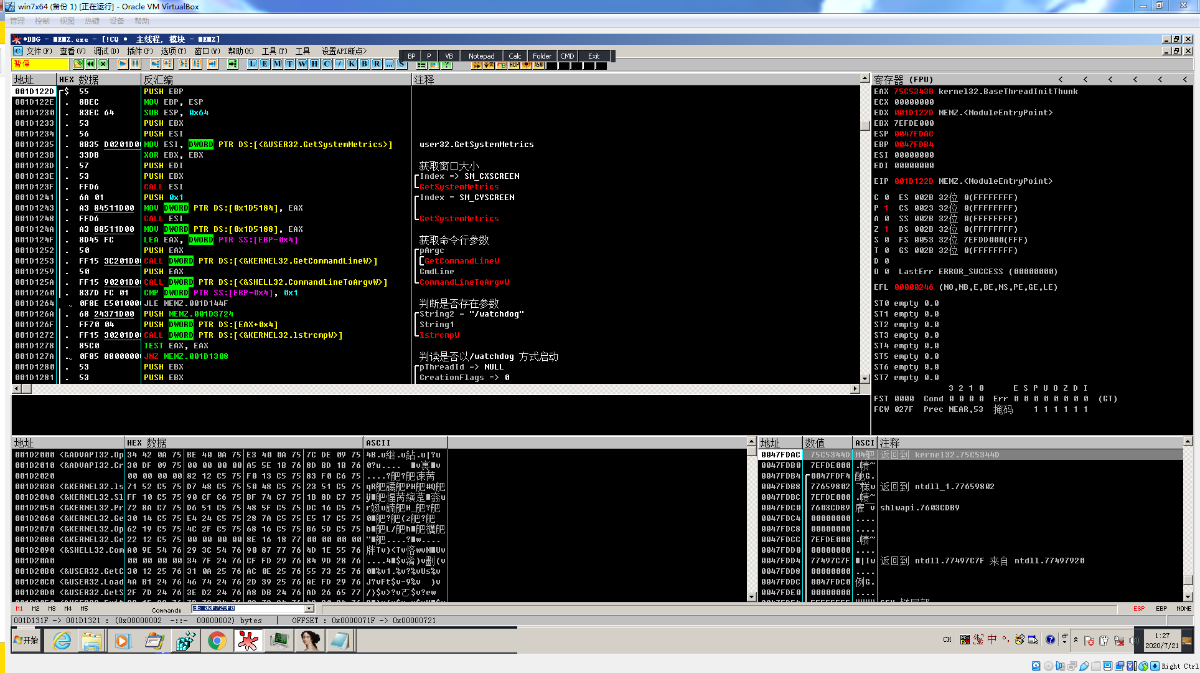The image size is (1200, 673).
Task: Select the user32.GetSystemMetrics comment
Action: point(476,144)
